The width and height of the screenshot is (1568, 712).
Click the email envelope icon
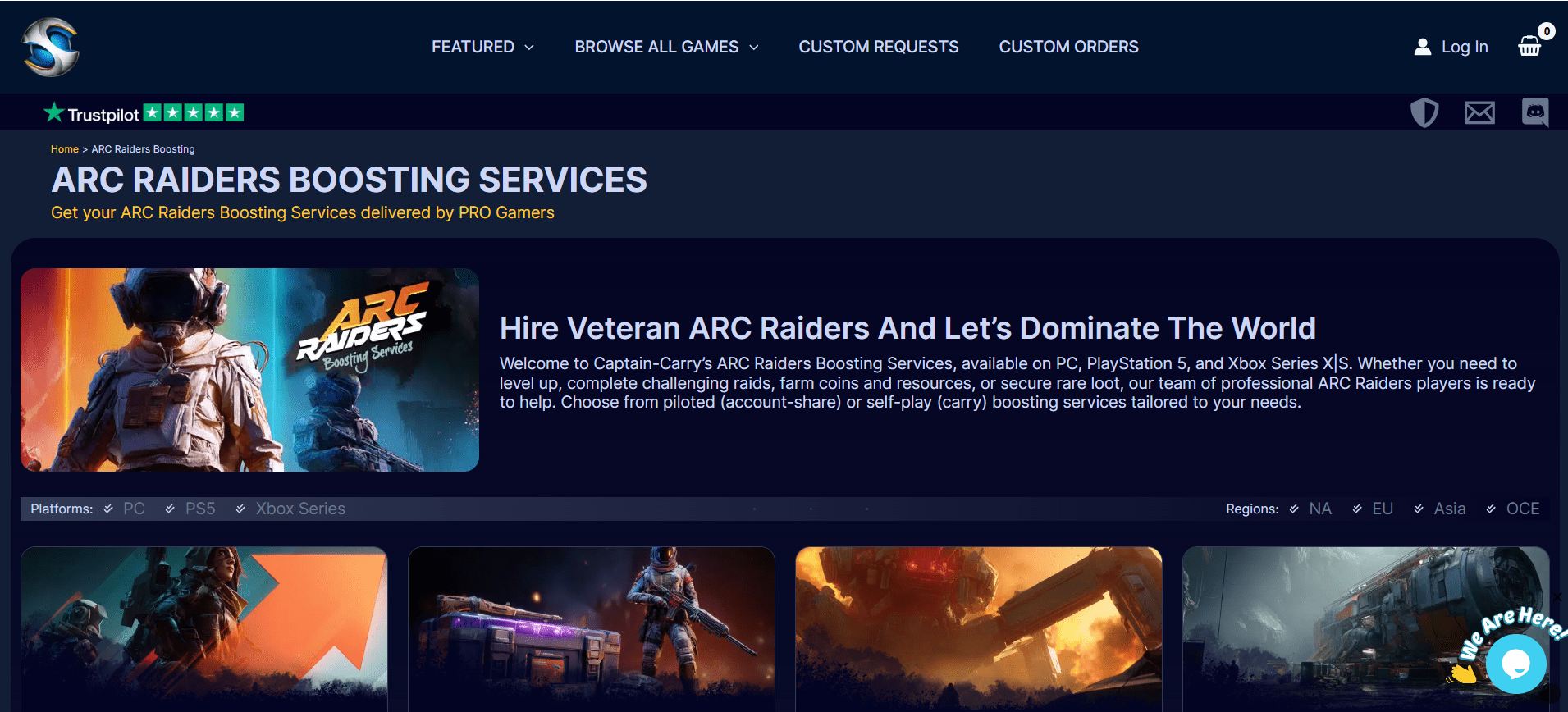coord(1479,112)
